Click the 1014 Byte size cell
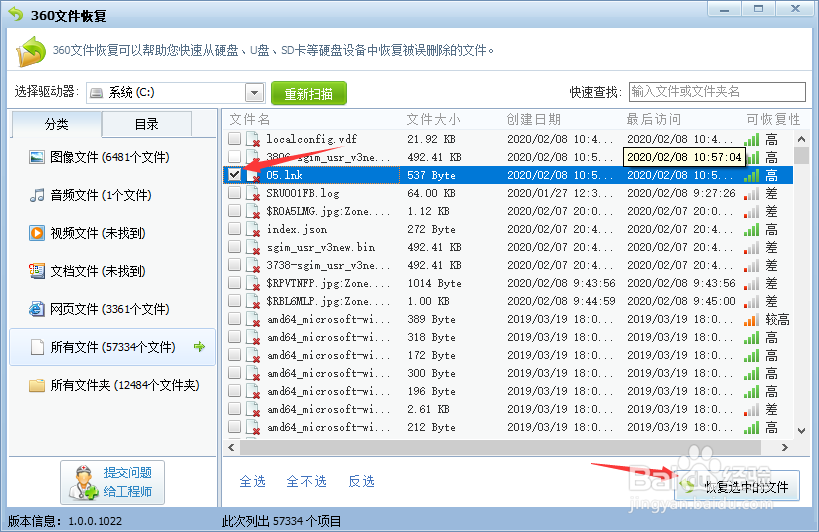The width and height of the screenshot is (819, 532). (x=435, y=283)
